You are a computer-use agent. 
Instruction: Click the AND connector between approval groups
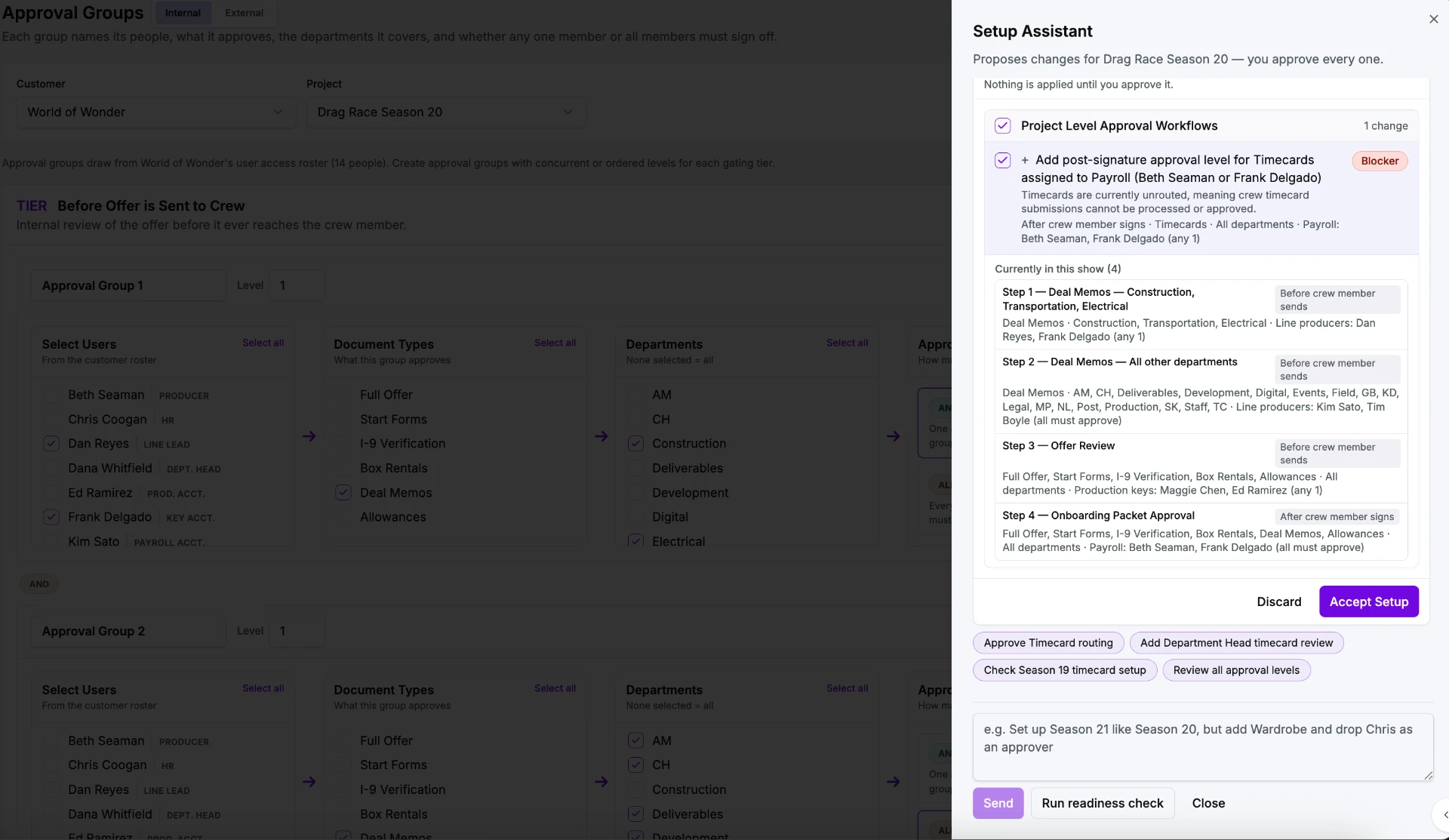[x=39, y=584]
